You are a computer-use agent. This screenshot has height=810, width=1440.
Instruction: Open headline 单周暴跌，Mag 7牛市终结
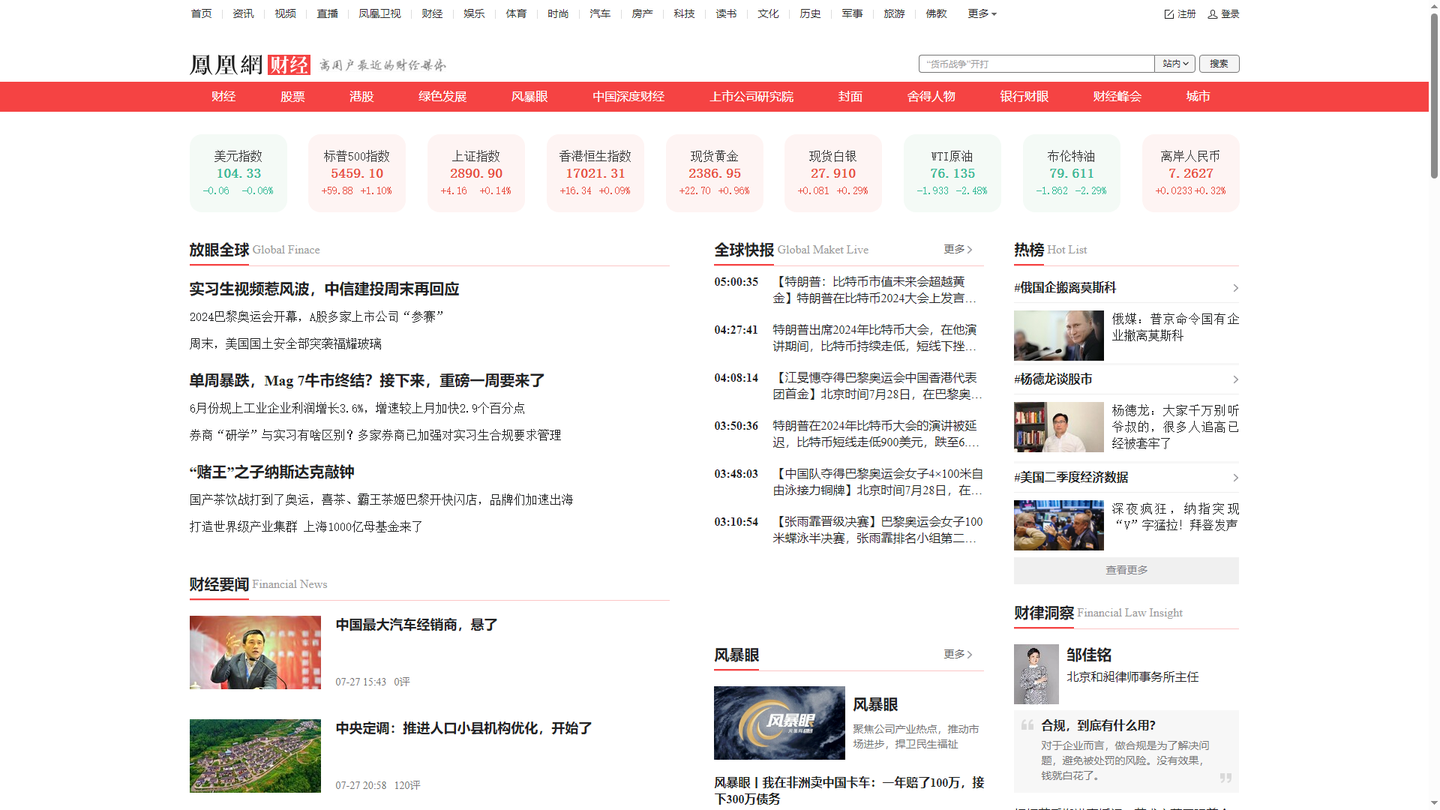point(367,381)
